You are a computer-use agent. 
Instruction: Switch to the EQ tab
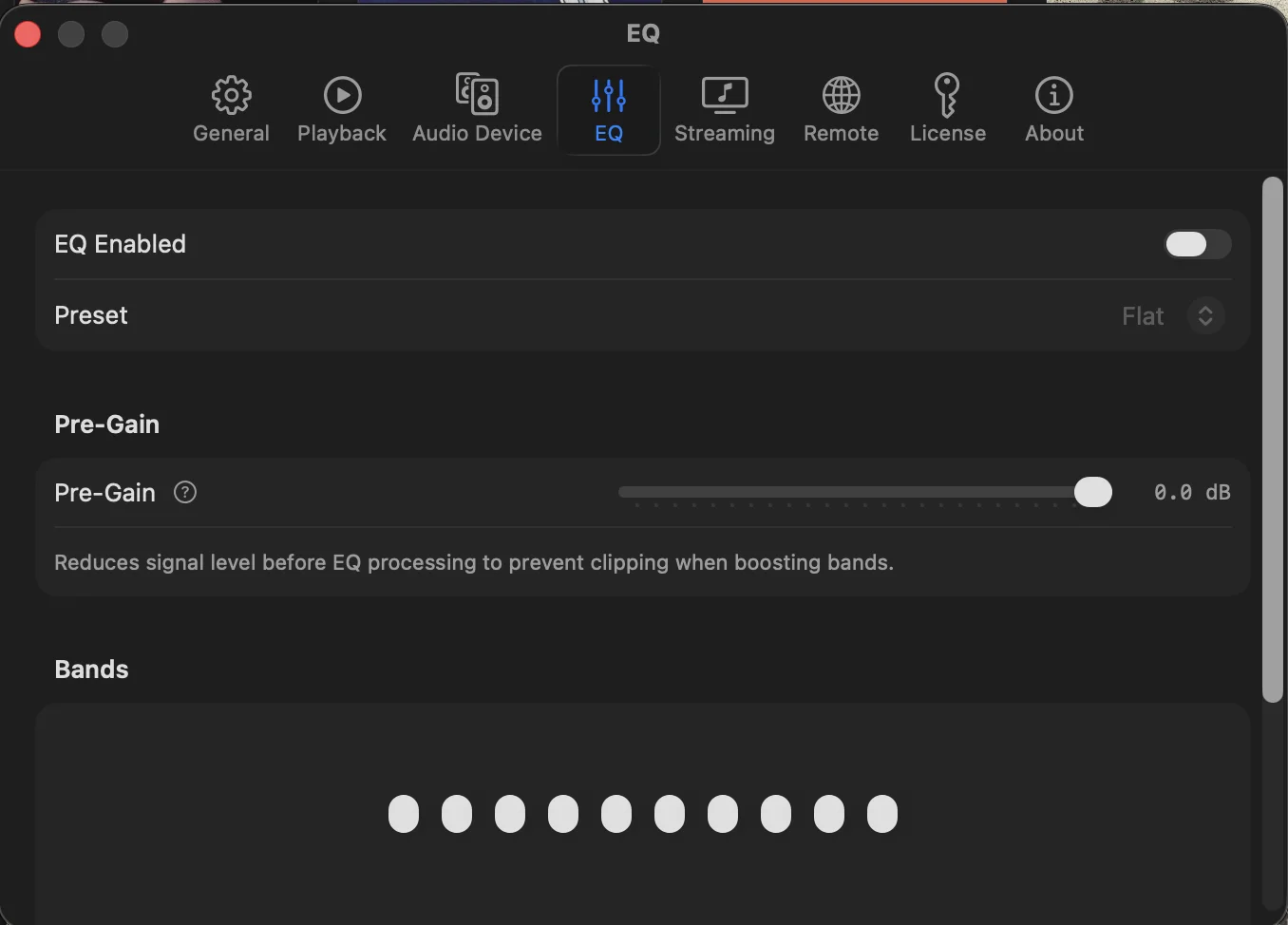(608, 109)
